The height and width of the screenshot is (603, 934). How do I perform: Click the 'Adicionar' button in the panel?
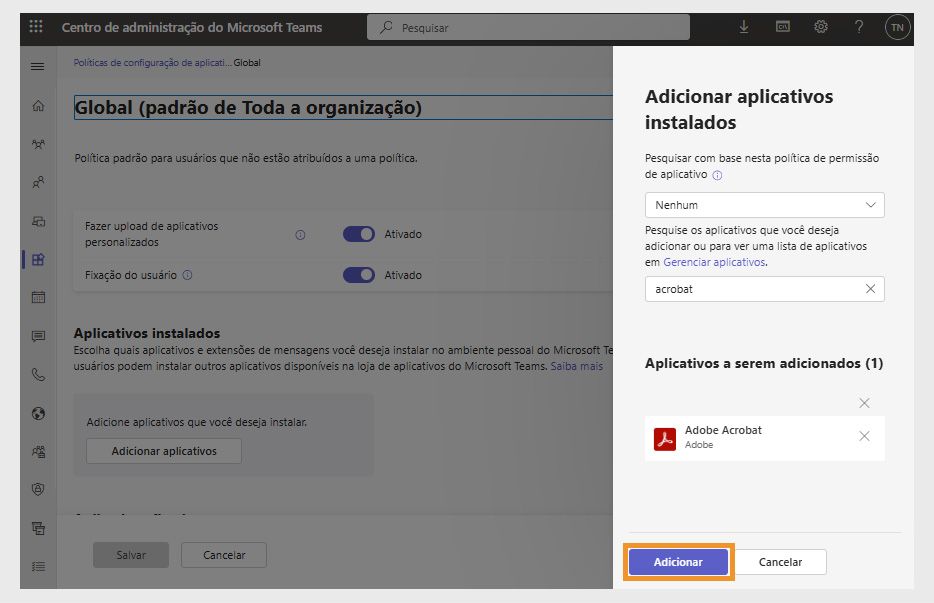coord(678,562)
